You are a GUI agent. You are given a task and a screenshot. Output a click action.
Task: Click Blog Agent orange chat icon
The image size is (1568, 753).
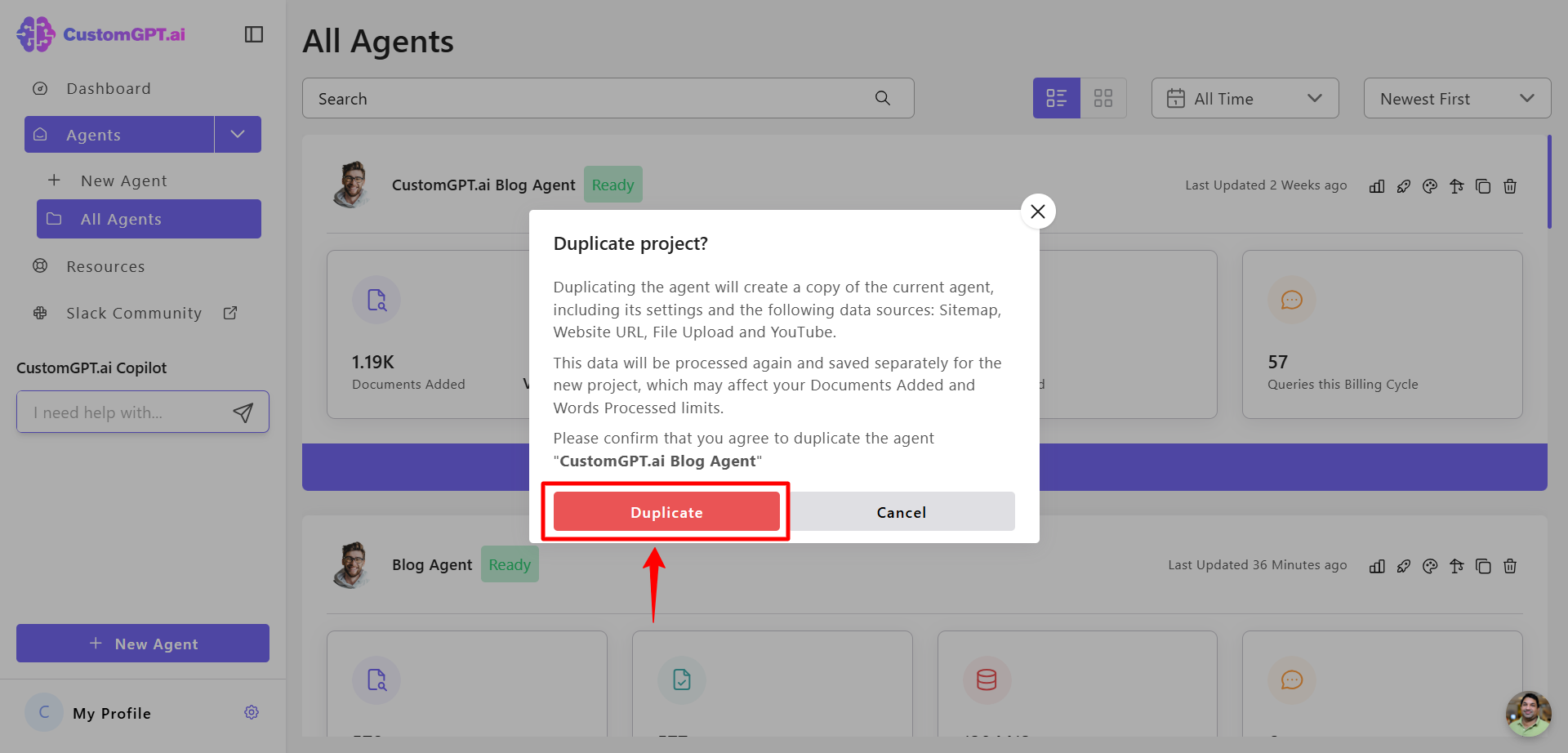click(1292, 679)
